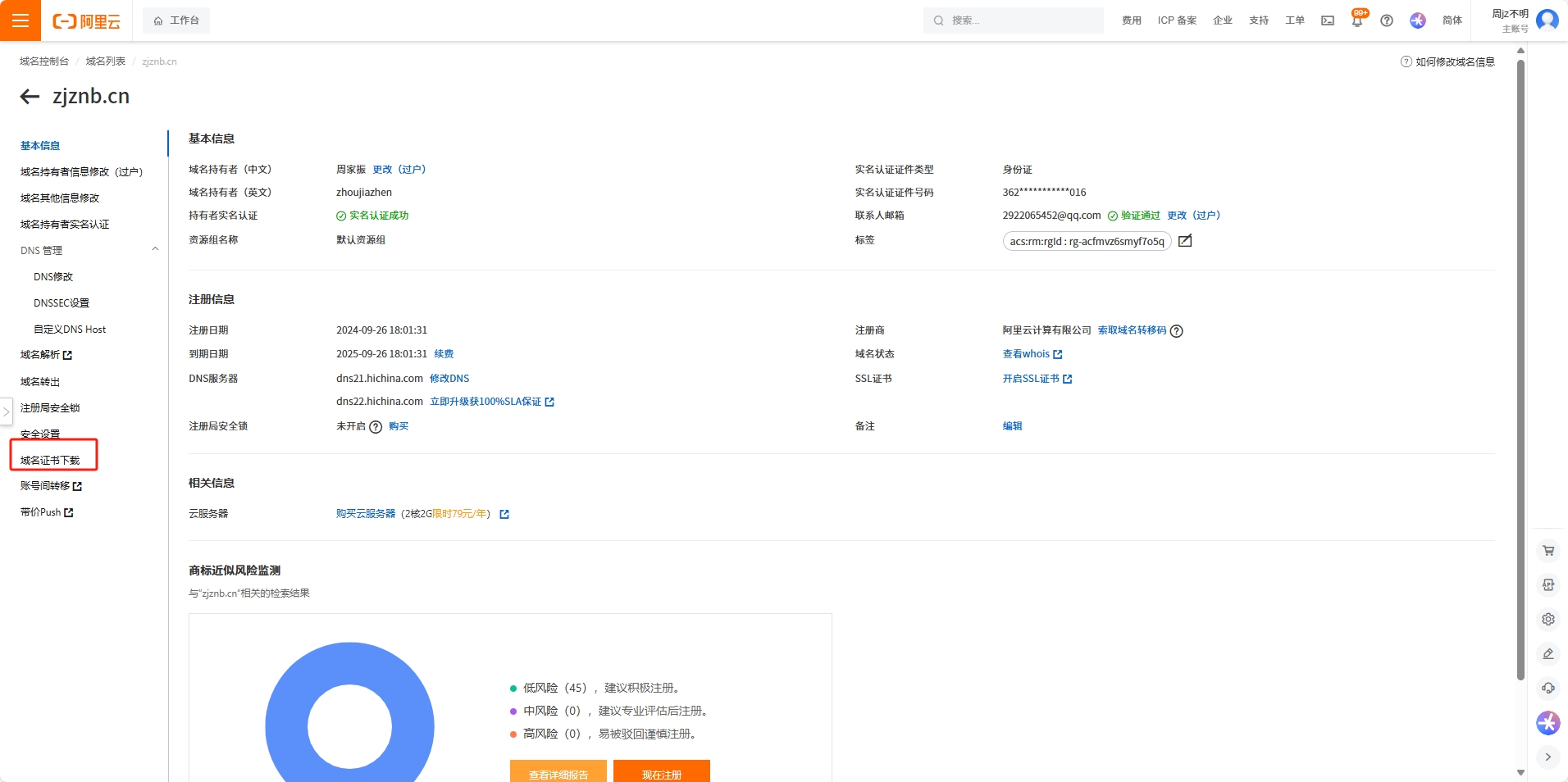The width and height of the screenshot is (1568, 782).
Task: Click the transfer code help icon
Action: click(x=1177, y=331)
